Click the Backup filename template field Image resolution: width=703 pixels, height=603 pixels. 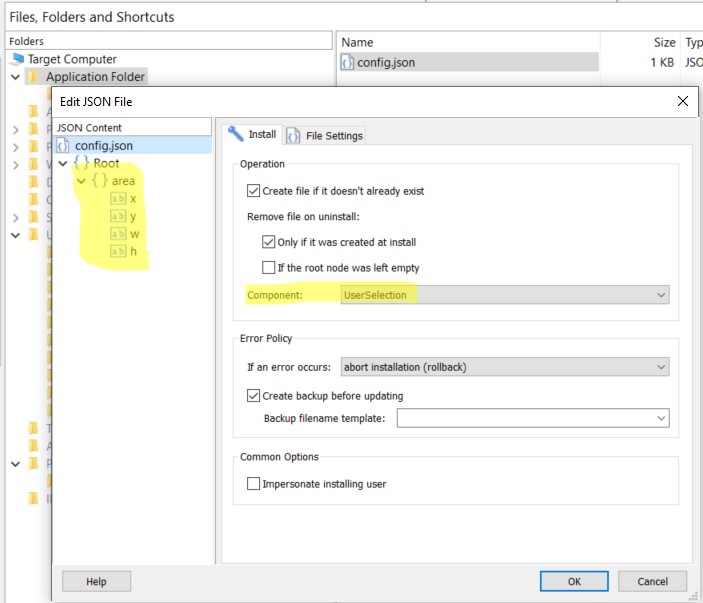(525, 418)
